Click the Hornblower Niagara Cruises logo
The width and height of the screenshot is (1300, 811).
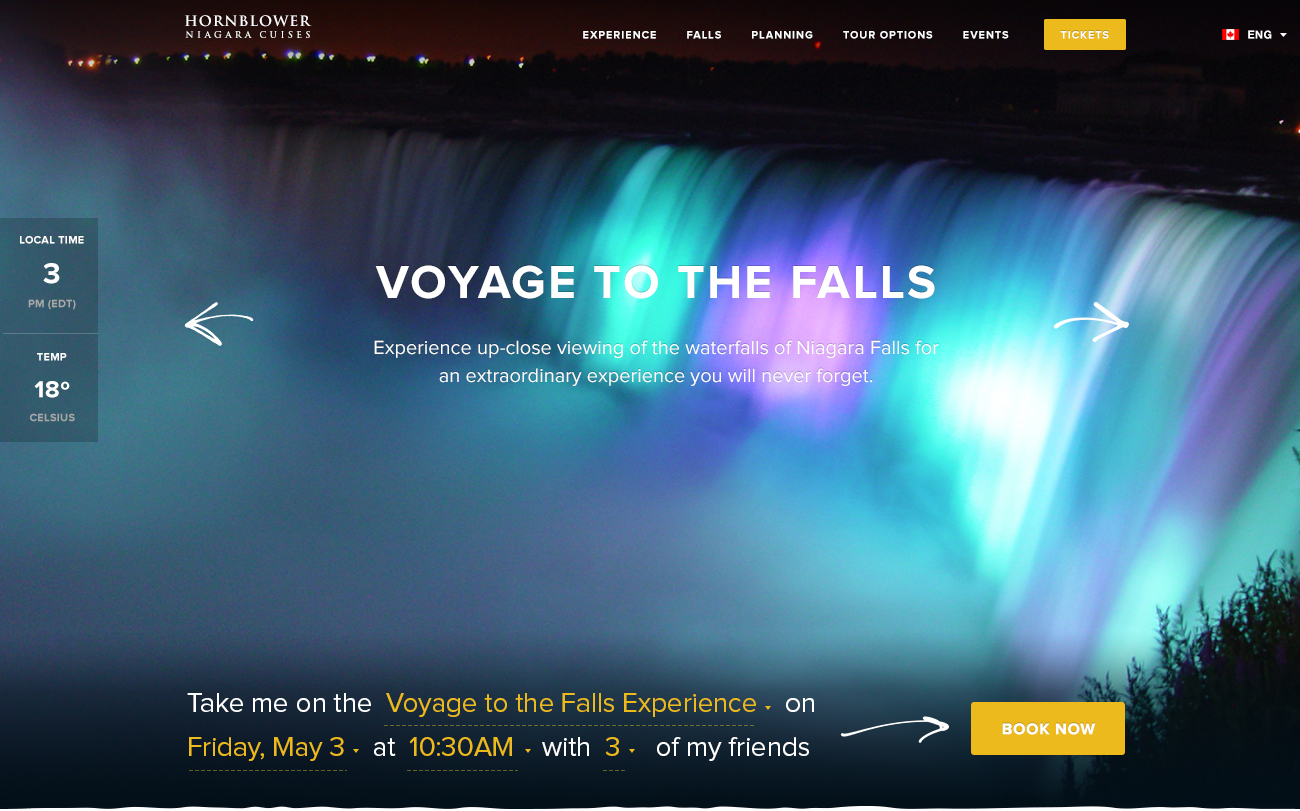tap(248, 27)
